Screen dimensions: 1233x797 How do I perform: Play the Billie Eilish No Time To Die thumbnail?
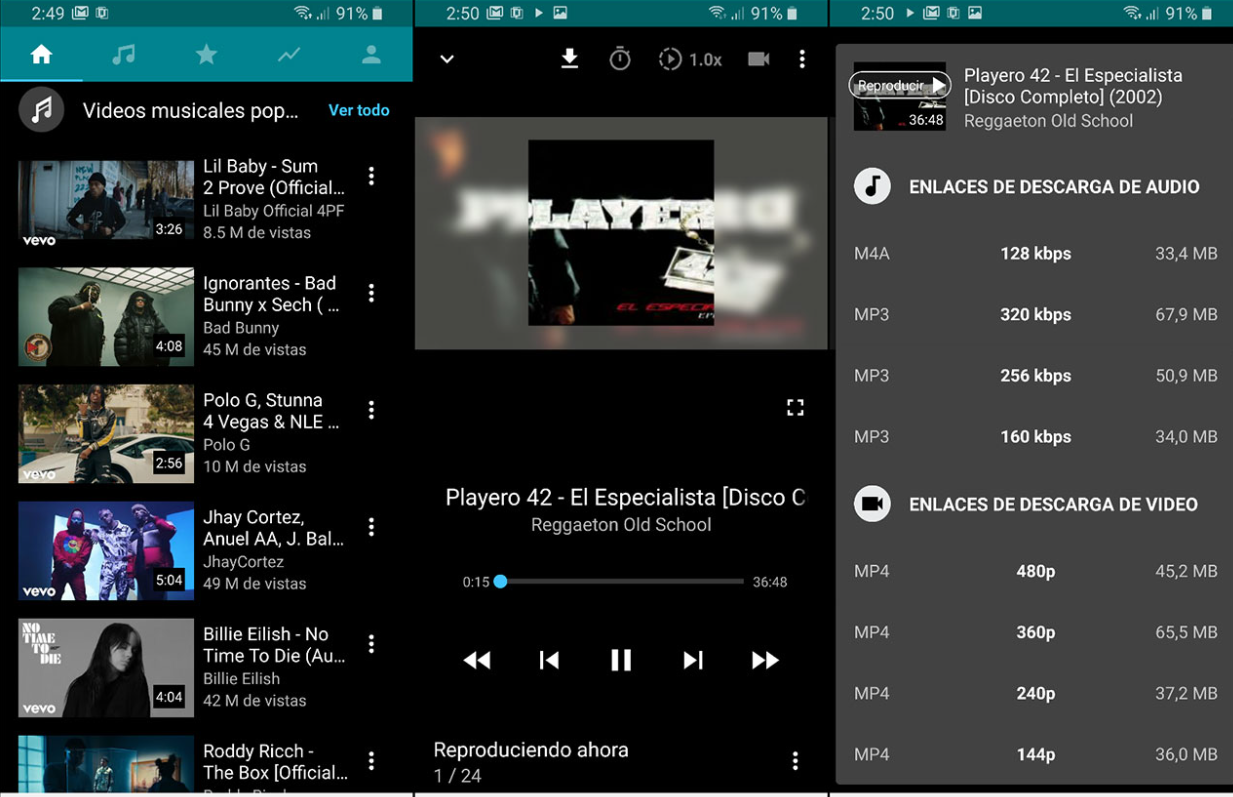pos(106,667)
